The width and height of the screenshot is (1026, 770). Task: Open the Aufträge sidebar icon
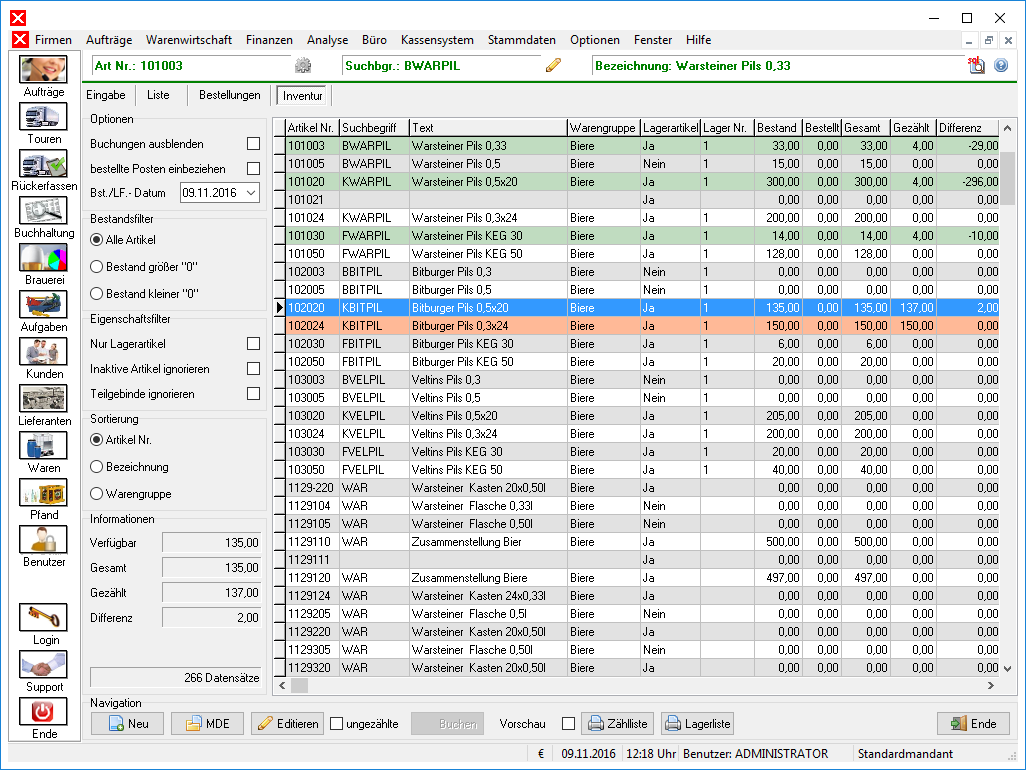[x=43, y=69]
